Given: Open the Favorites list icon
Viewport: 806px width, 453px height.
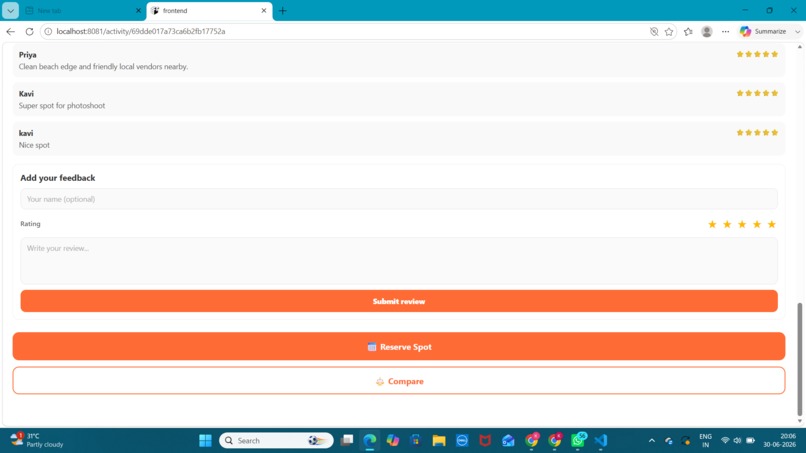Looking at the screenshot, I should 688,31.
